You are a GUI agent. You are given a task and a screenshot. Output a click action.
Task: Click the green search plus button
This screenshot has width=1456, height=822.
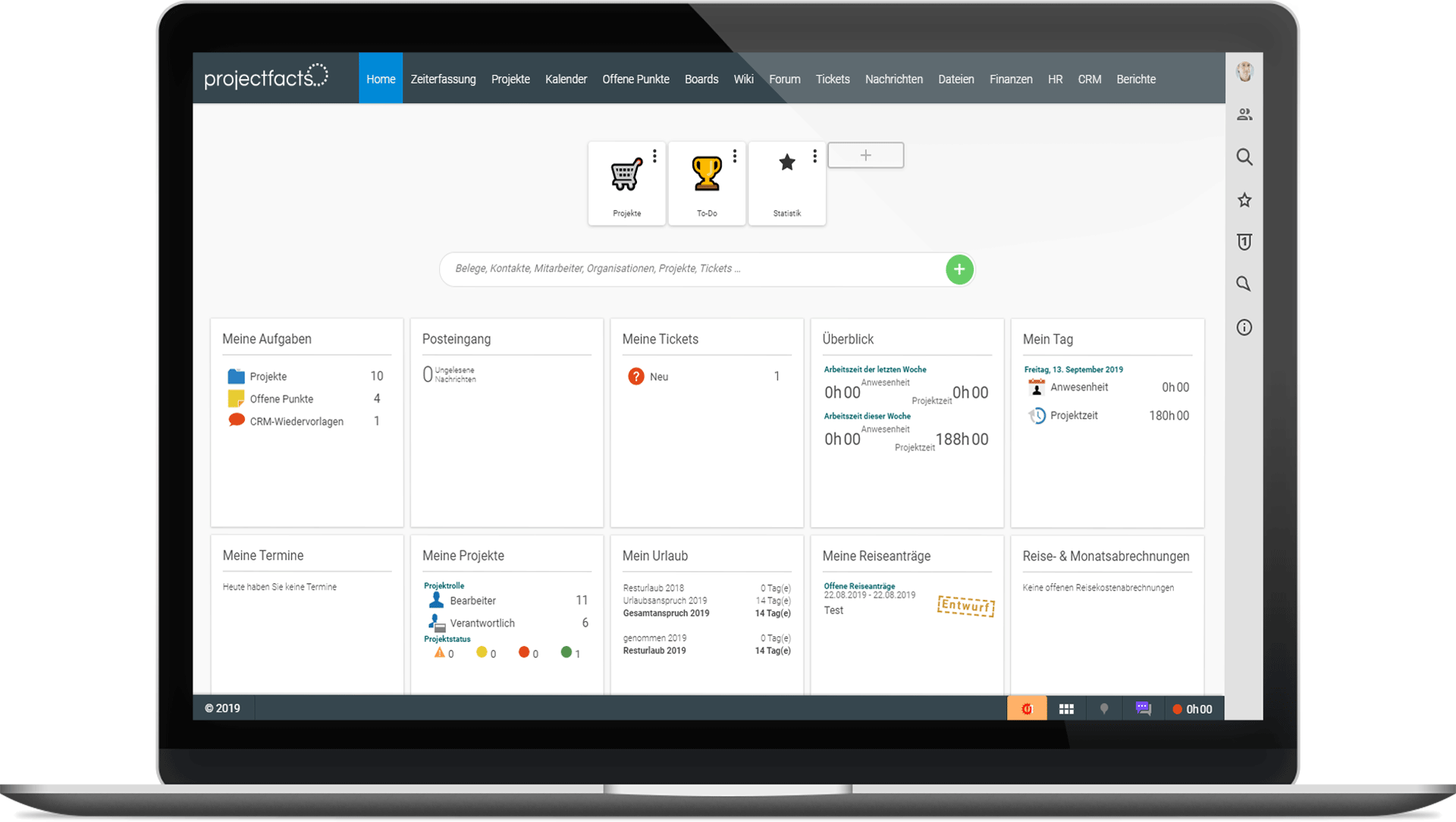click(x=957, y=269)
